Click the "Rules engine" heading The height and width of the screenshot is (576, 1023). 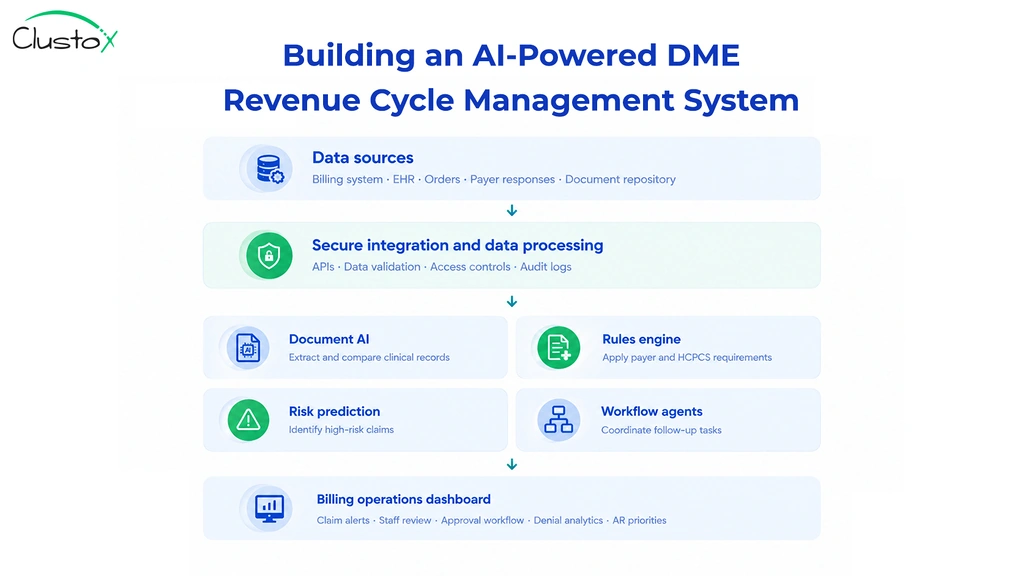[x=641, y=339]
